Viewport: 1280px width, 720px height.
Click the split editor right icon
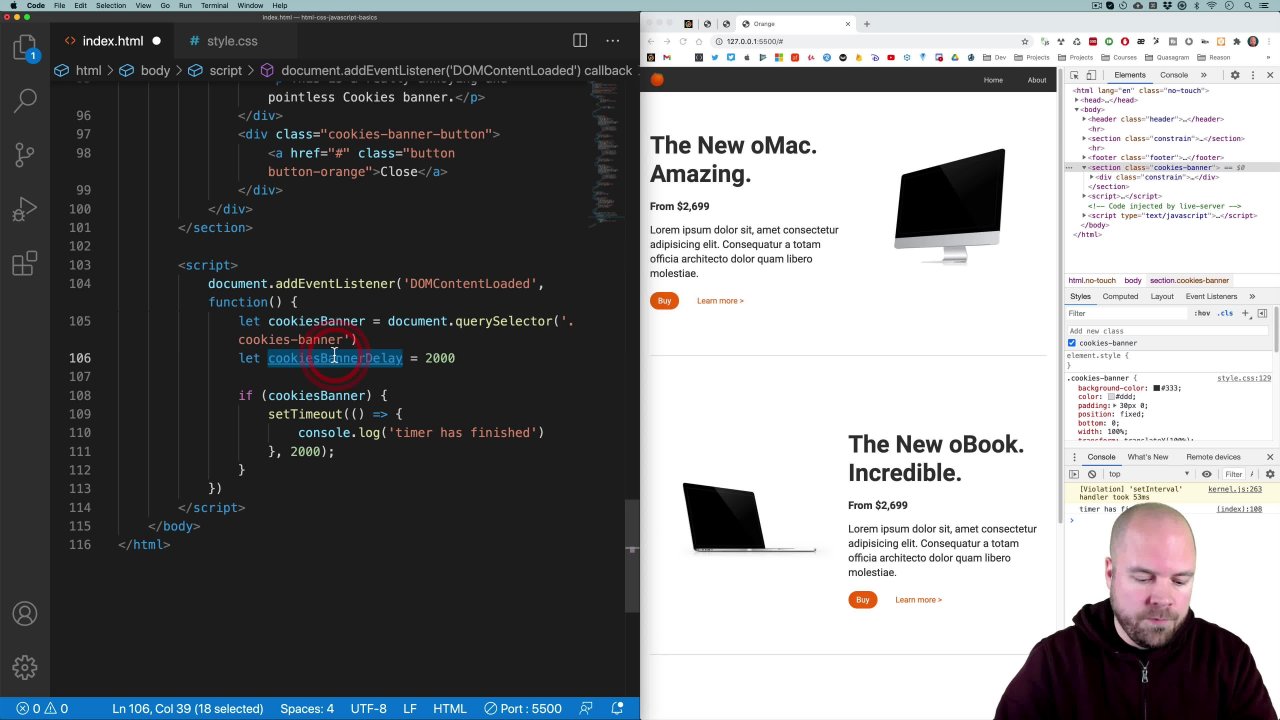(580, 41)
